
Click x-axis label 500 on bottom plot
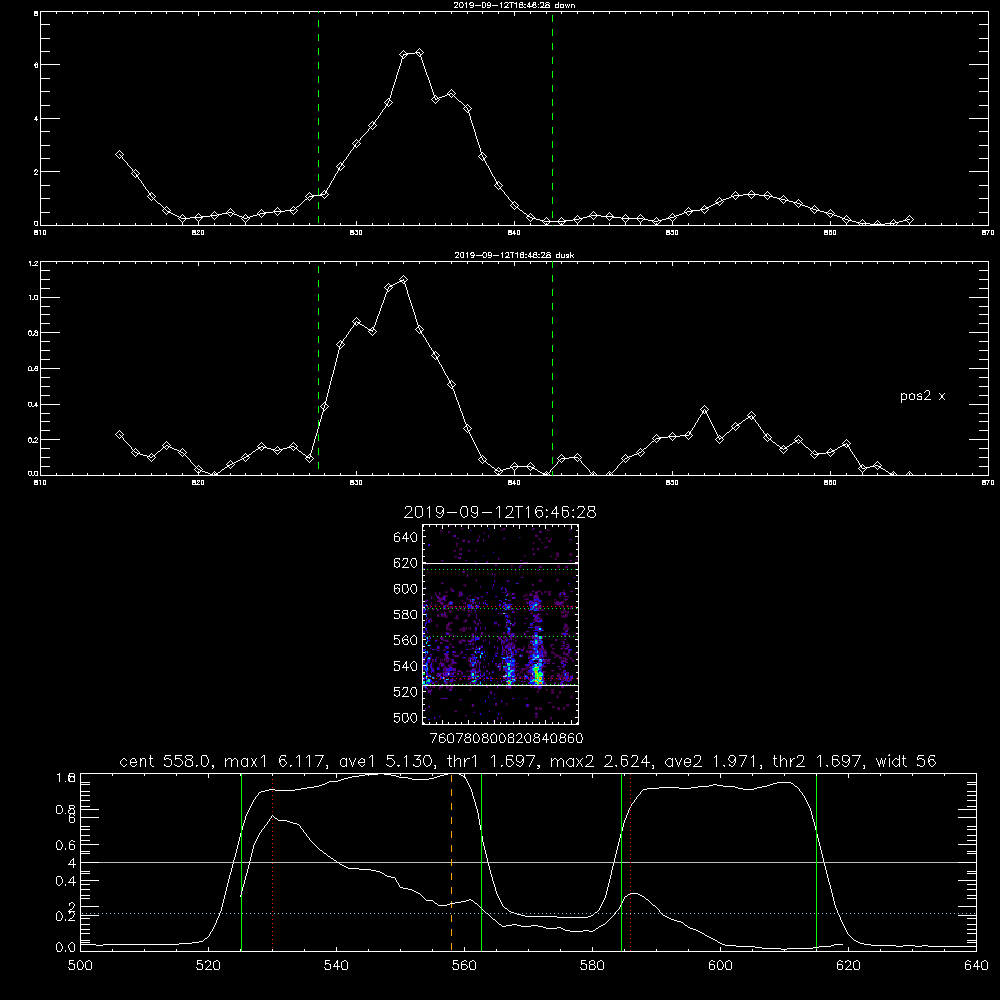point(80,966)
